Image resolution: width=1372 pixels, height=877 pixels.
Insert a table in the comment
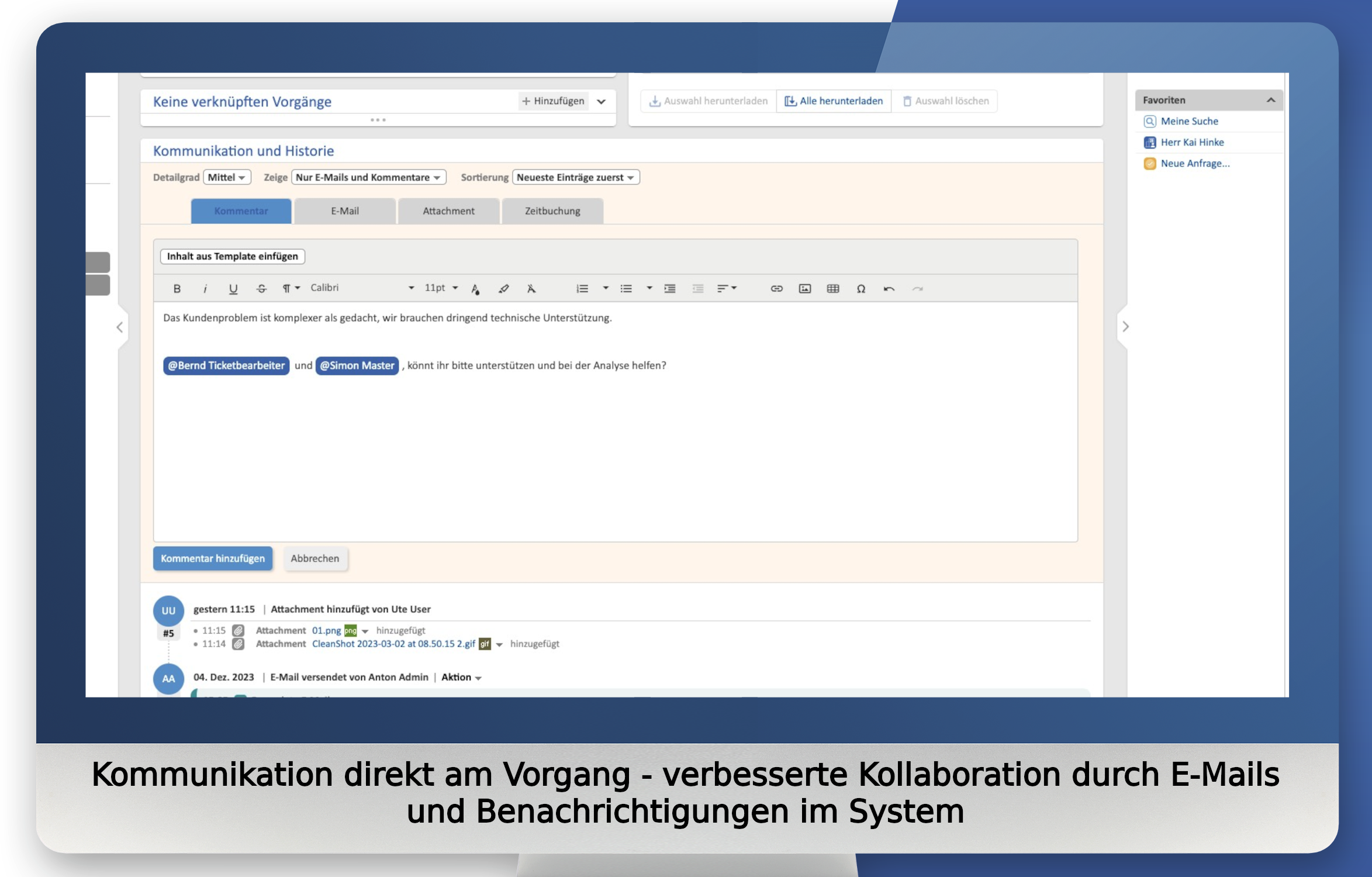tap(833, 288)
